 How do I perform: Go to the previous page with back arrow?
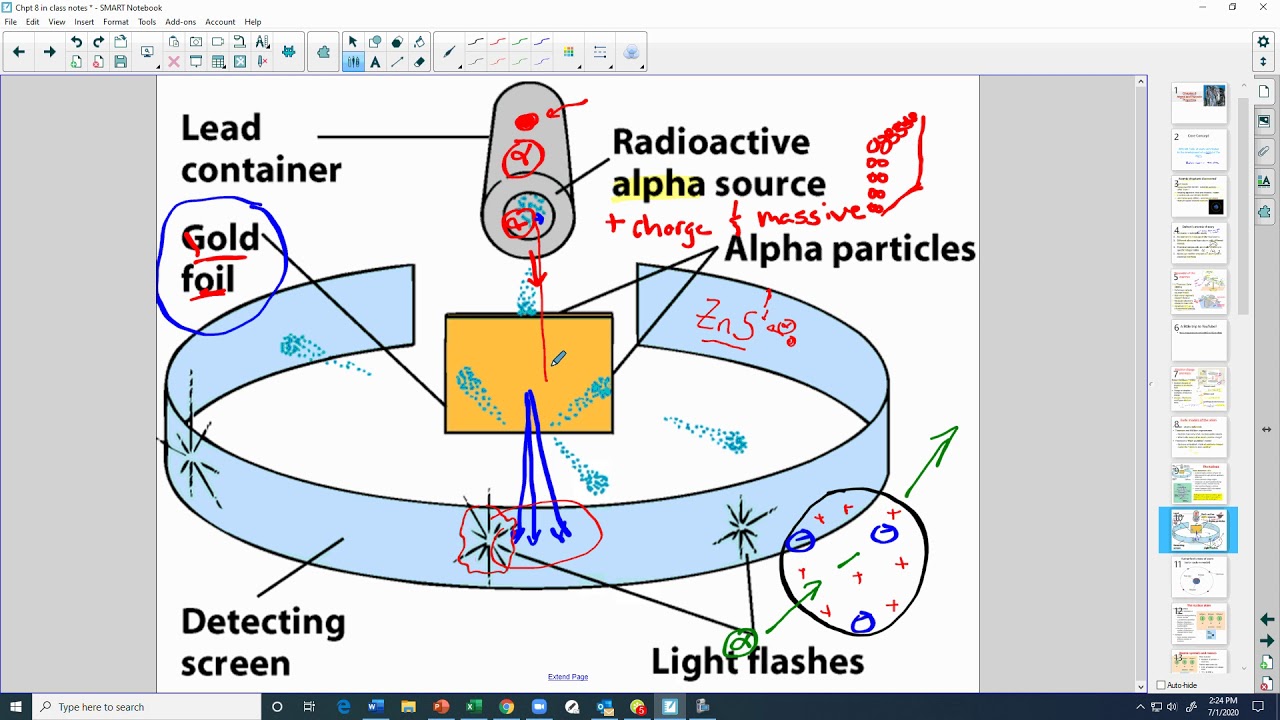(x=18, y=52)
